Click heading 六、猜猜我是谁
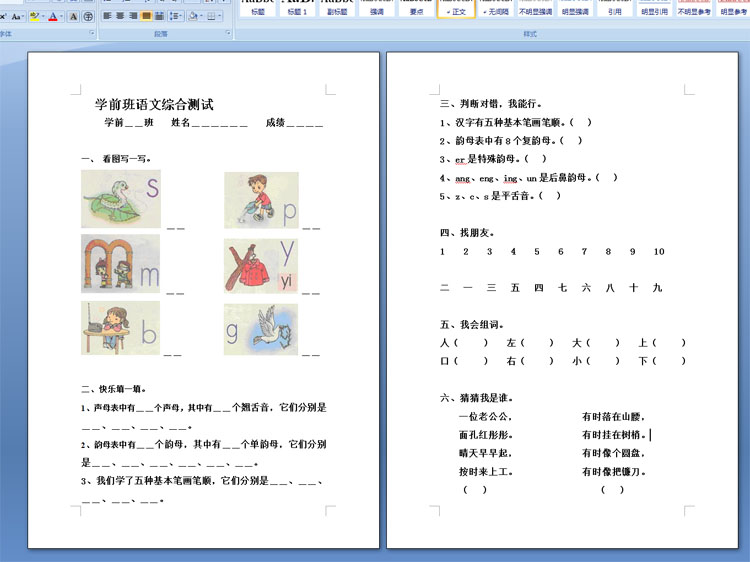Viewport: 750px width, 562px height. [x=477, y=398]
